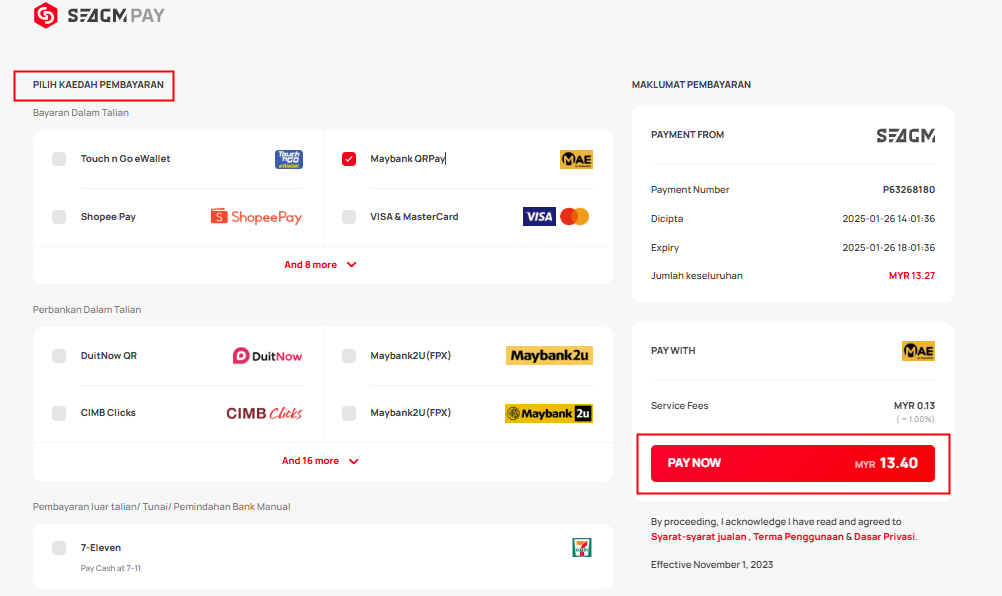The width and height of the screenshot is (1002, 596).
Task: Click the DuitNow QR label
Action: coord(109,356)
